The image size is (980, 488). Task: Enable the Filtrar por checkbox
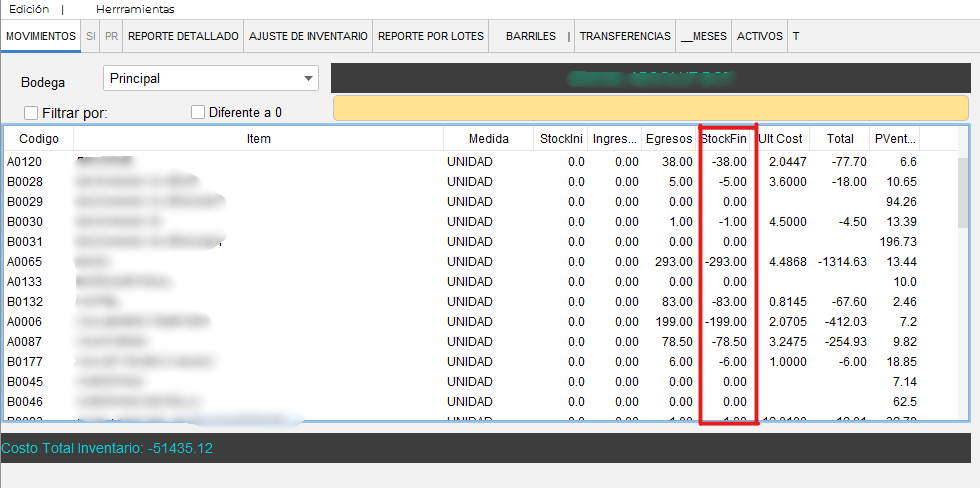point(31,113)
